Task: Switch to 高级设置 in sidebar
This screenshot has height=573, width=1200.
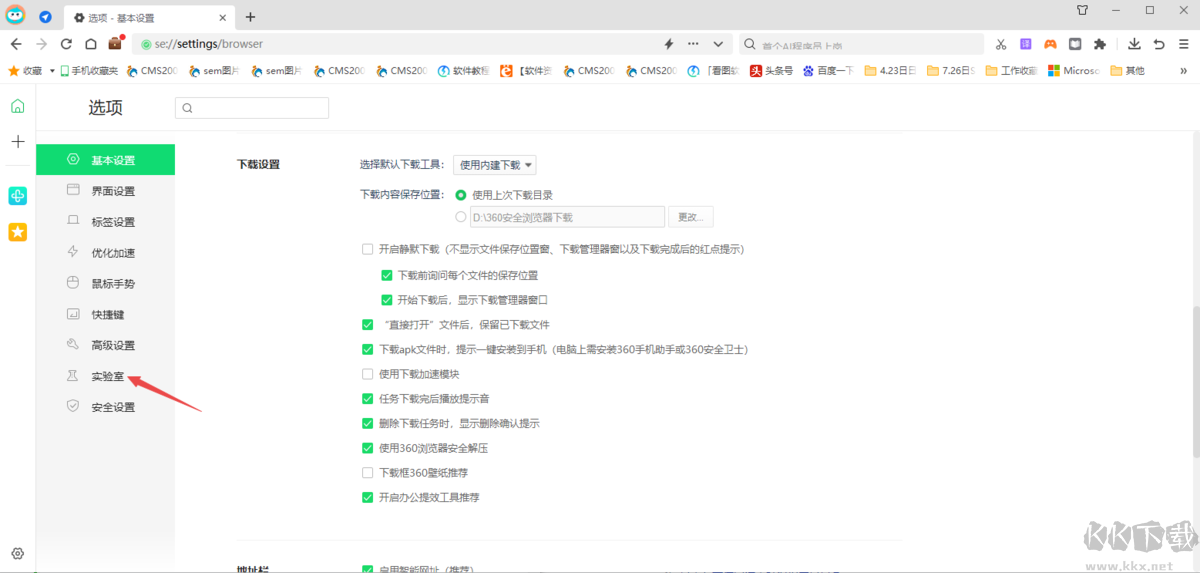Action: pos(112,346)
